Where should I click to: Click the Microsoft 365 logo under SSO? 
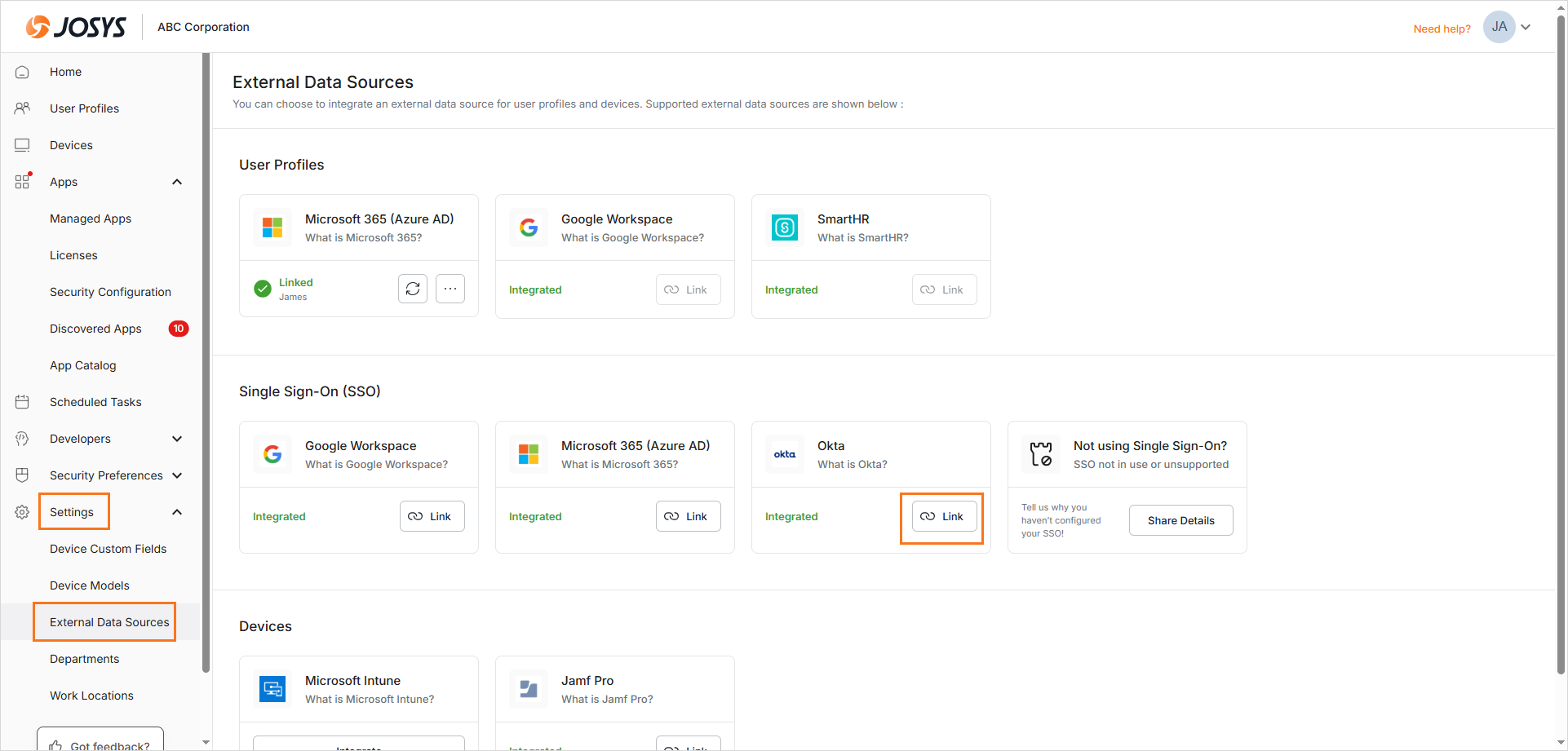[529, 454]
